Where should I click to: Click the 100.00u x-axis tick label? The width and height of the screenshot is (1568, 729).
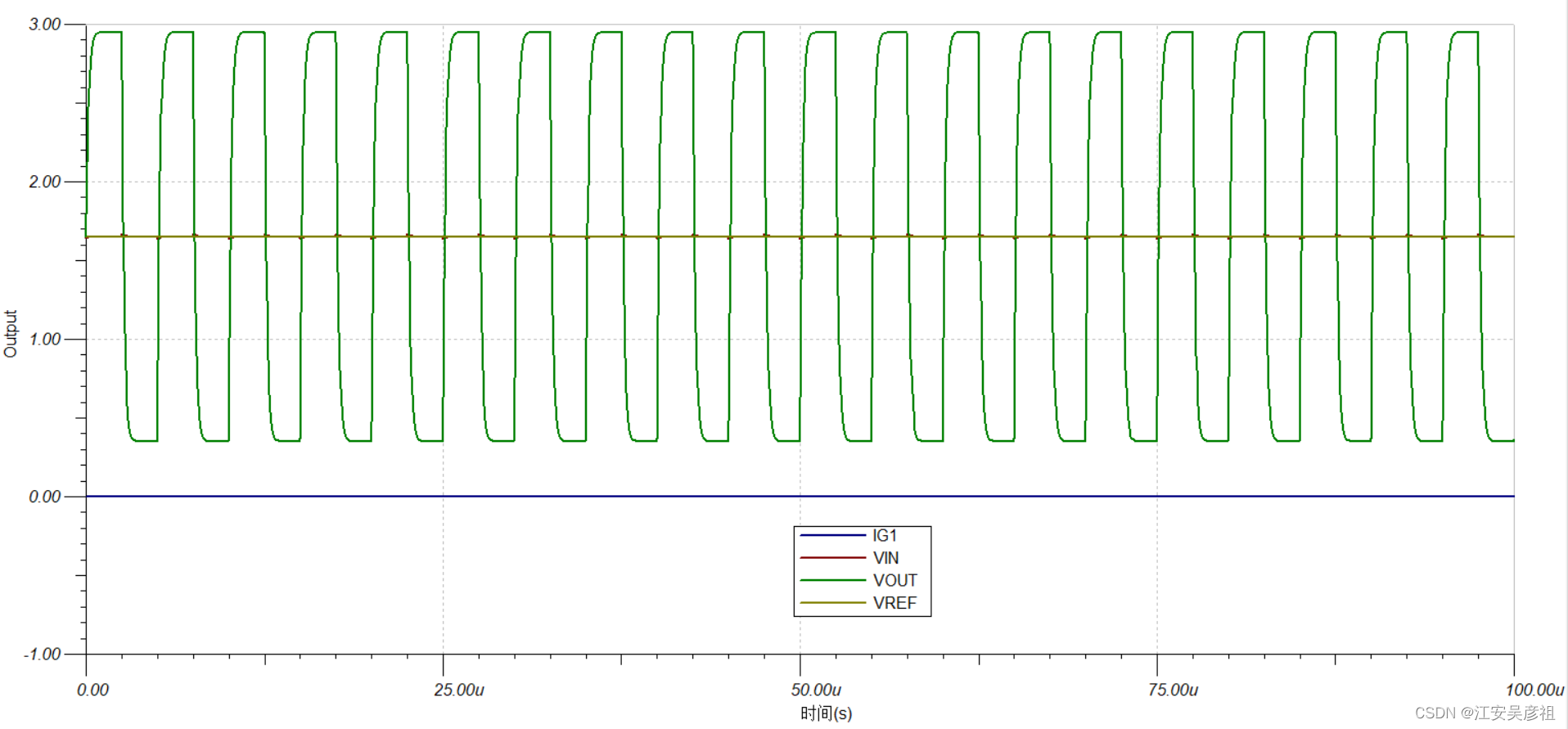[1534, 690]
